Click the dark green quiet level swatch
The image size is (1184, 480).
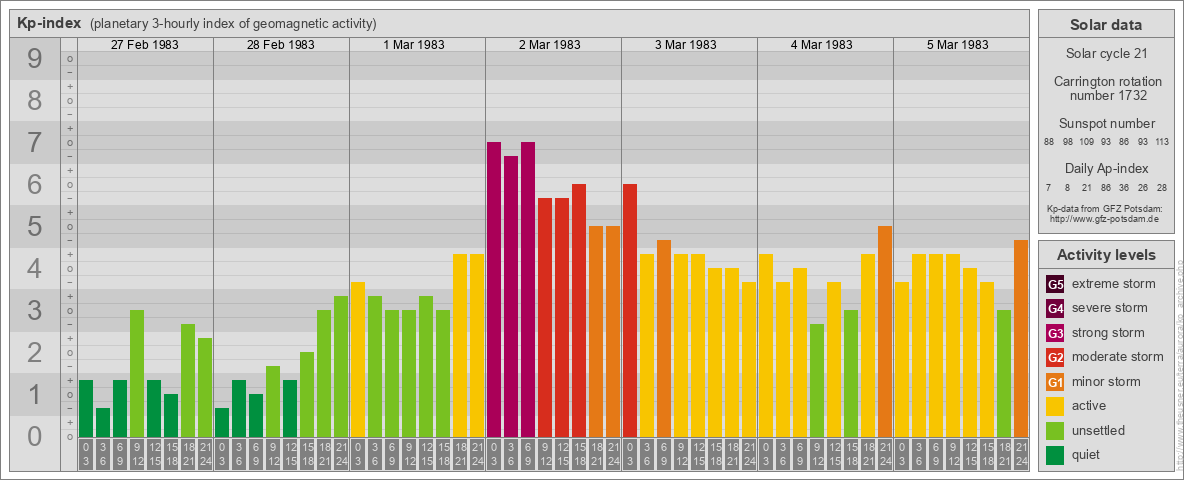[x=1055, y=455]
